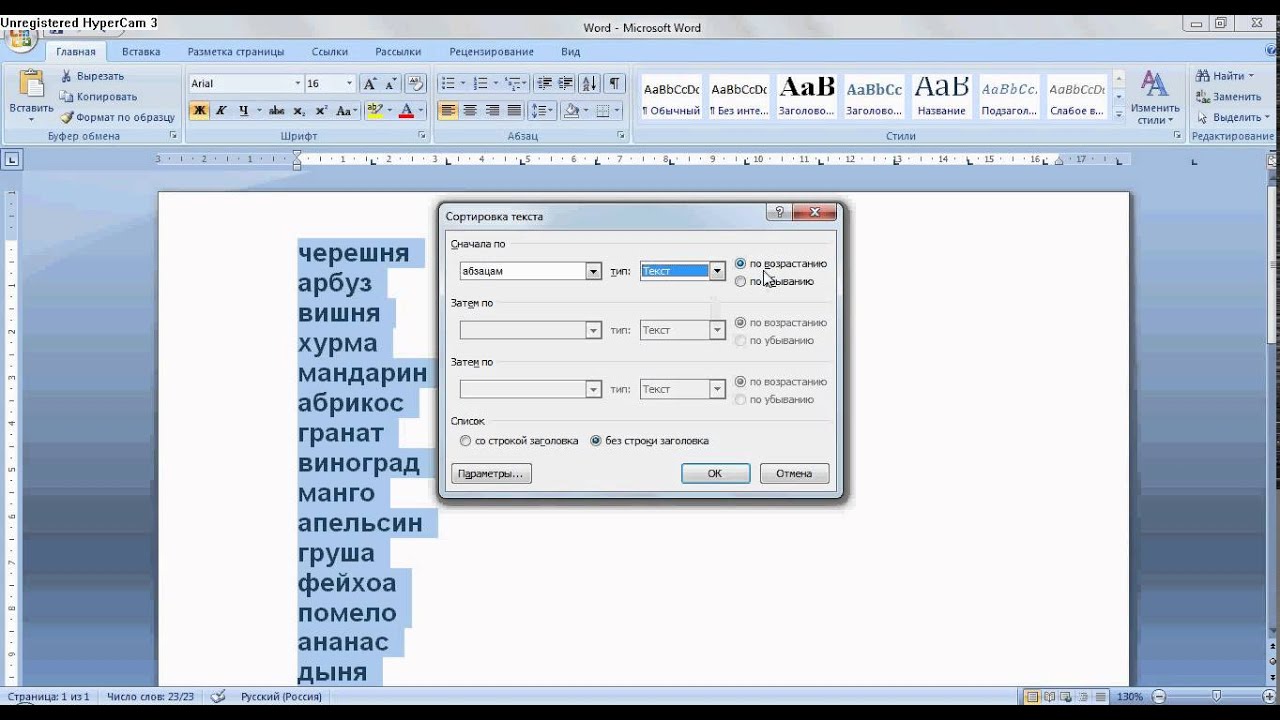Align text right icon

(492, 111)
